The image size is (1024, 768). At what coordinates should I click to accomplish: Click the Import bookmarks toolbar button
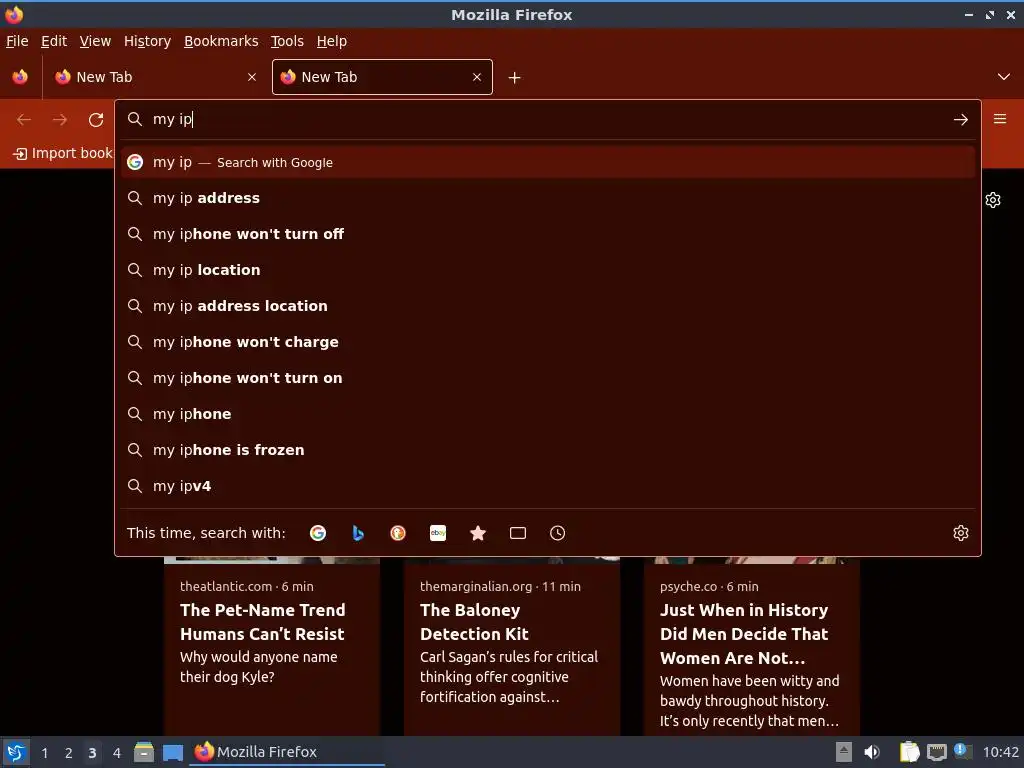pyautogui.click(x=63, y=153)
